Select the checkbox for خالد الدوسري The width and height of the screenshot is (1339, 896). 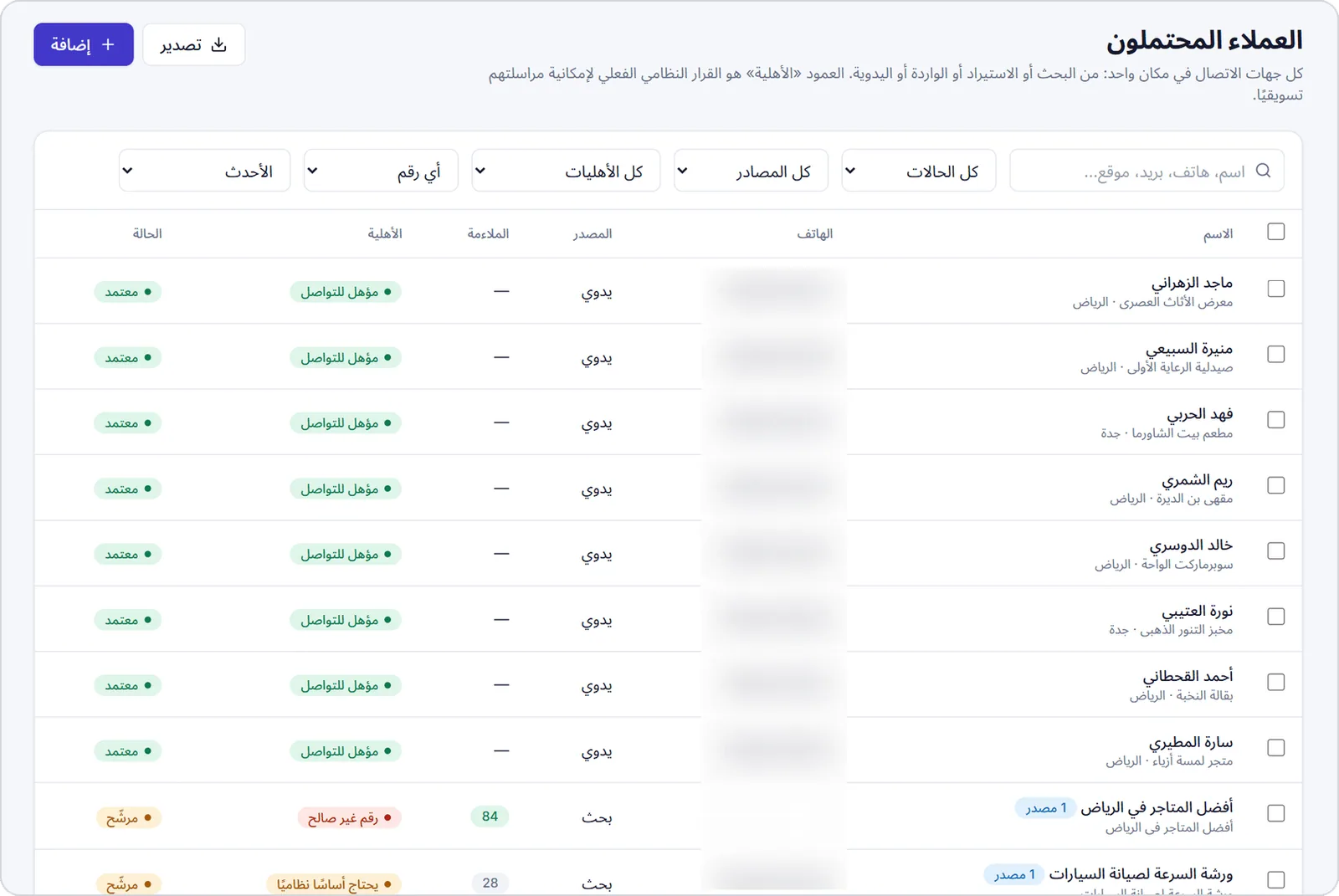click(1275, 551)
